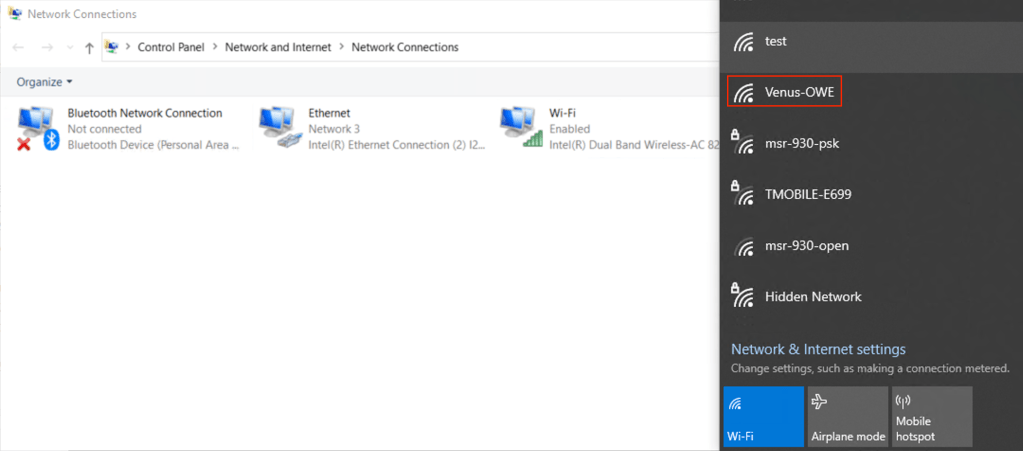Select the TMOBILE-E699 network
1023x451 pixels.
point(808,194)
